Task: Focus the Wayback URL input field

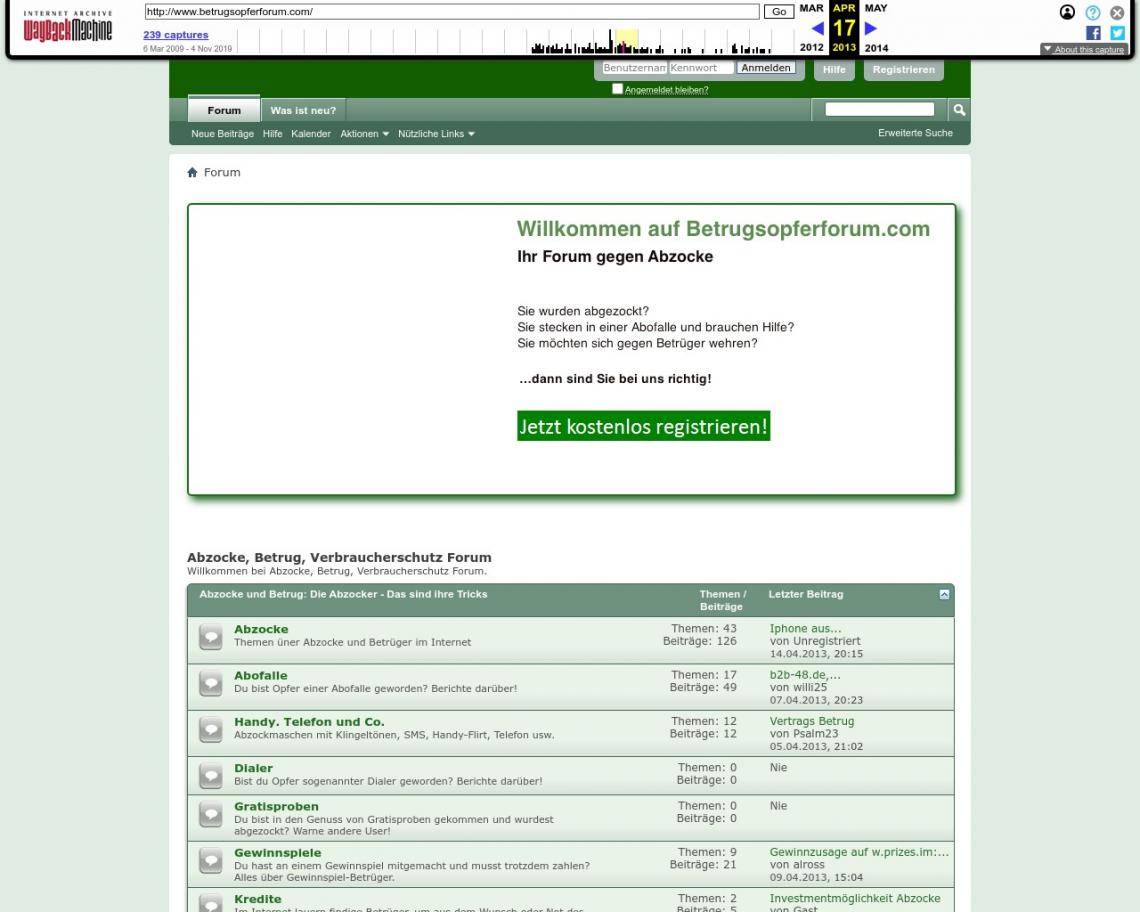Action: [x=451, y=12]
